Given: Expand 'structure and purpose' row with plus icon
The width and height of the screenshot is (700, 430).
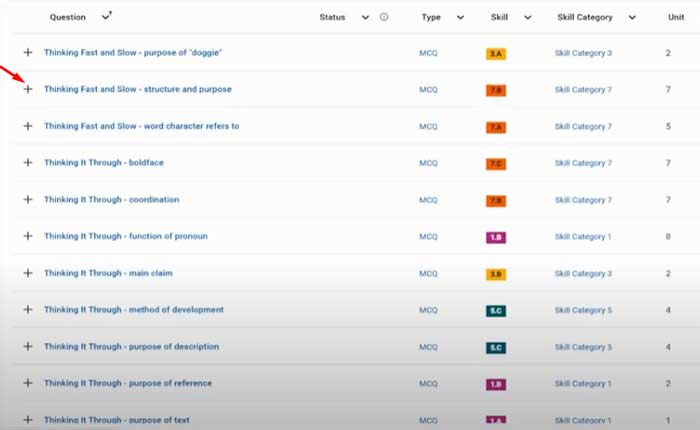Looking at the screenshot, I should (28, 89).
